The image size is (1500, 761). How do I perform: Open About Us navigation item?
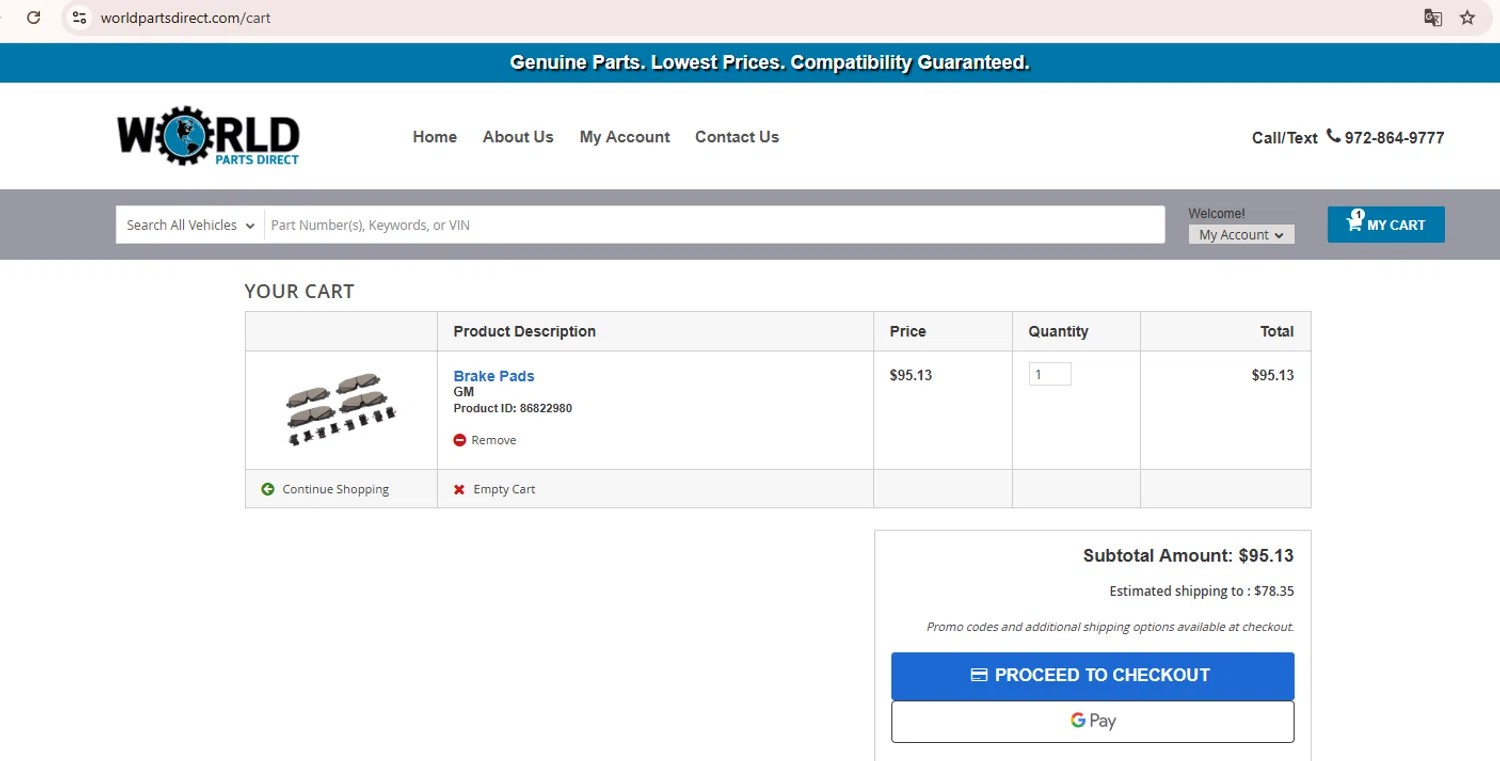pos(518,137)
